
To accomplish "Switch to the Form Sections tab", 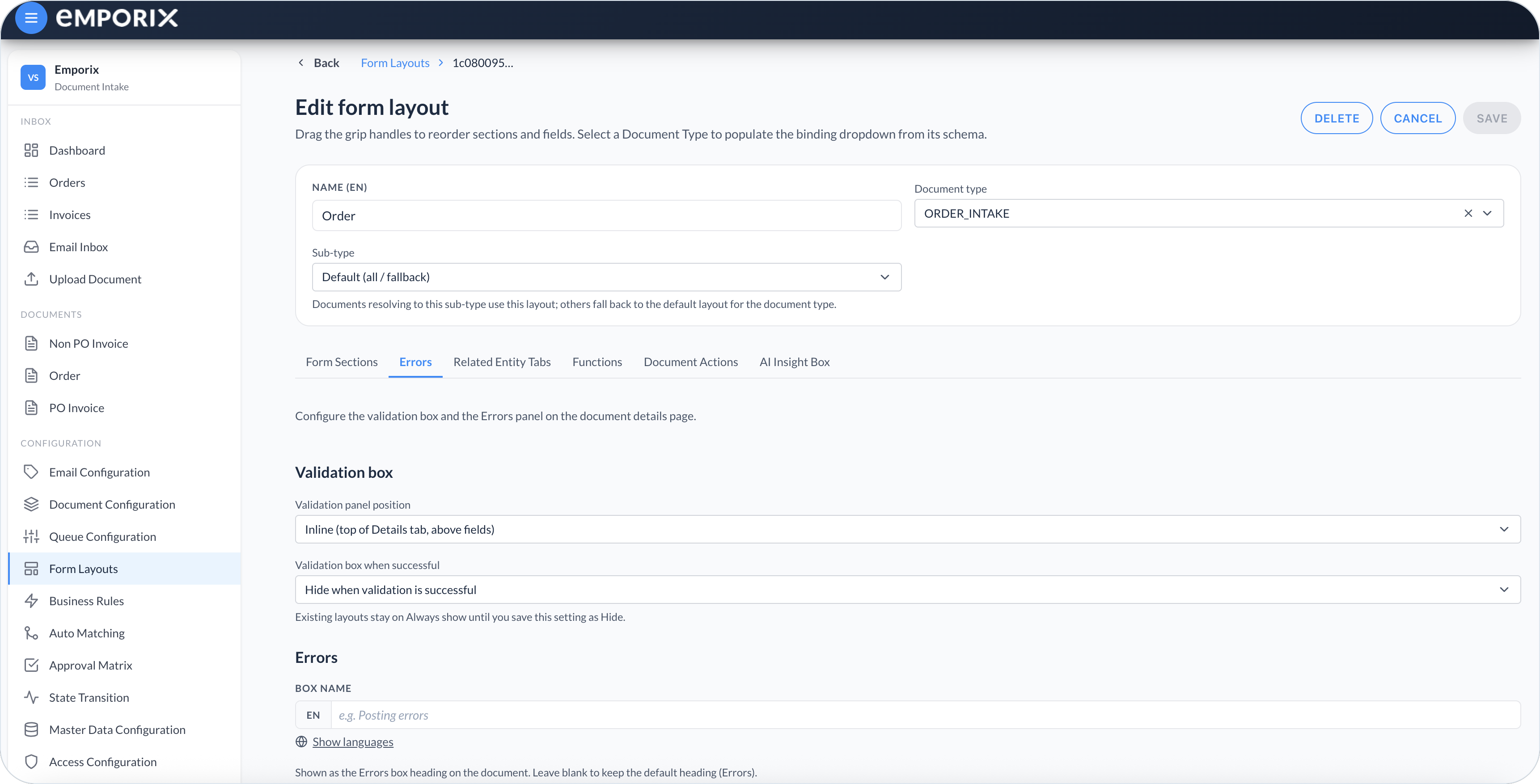I will coord(341,362).
